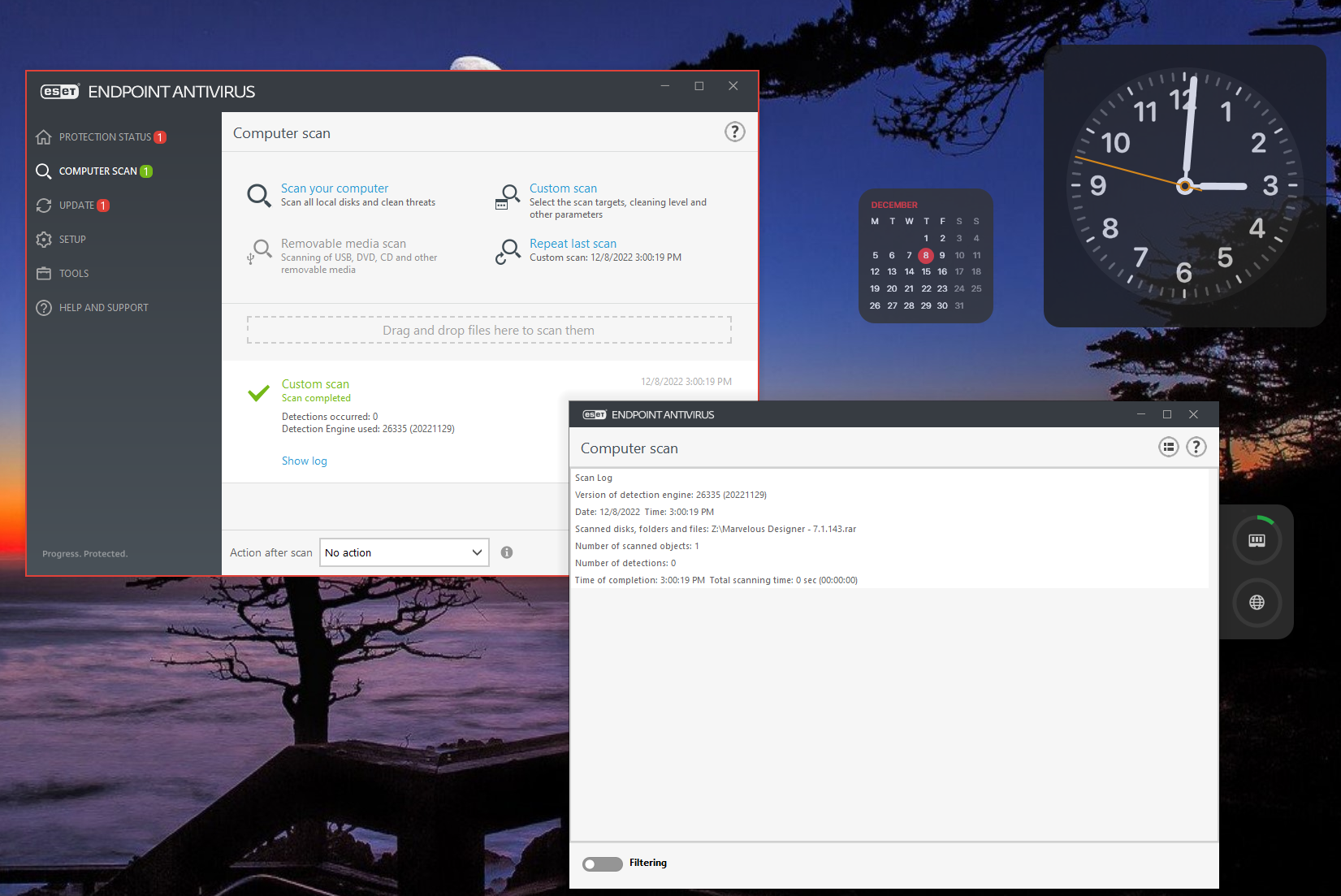
Task: Click the help icon in scan log window
Action: click(x=1196, y=447)
